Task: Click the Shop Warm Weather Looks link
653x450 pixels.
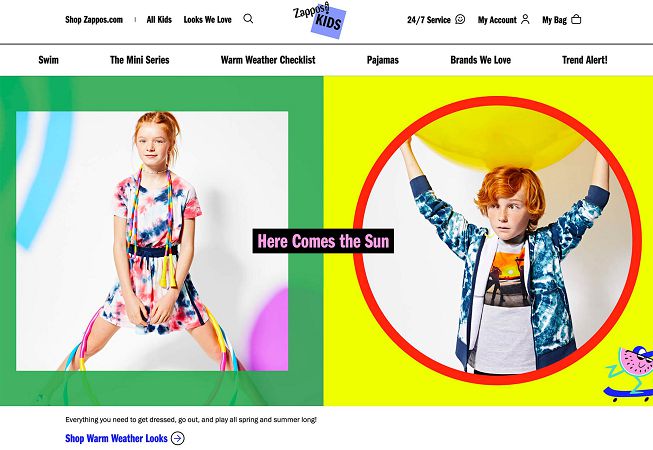Action: (116, 438)
